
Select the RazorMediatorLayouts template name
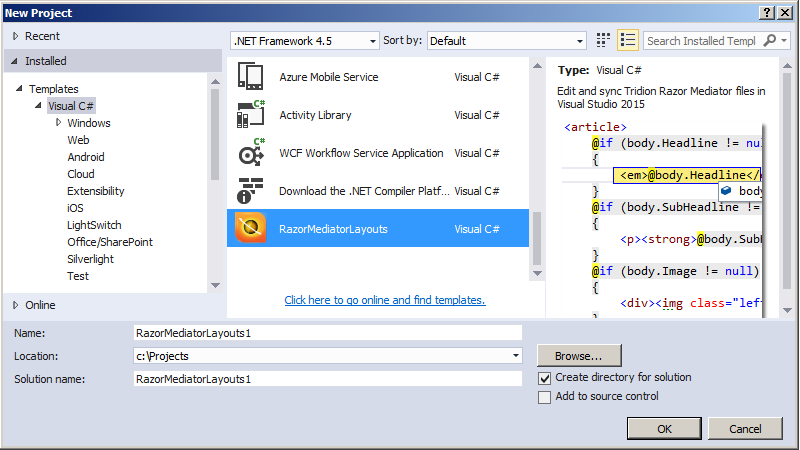pyautogui.click(x=333, y=229)
